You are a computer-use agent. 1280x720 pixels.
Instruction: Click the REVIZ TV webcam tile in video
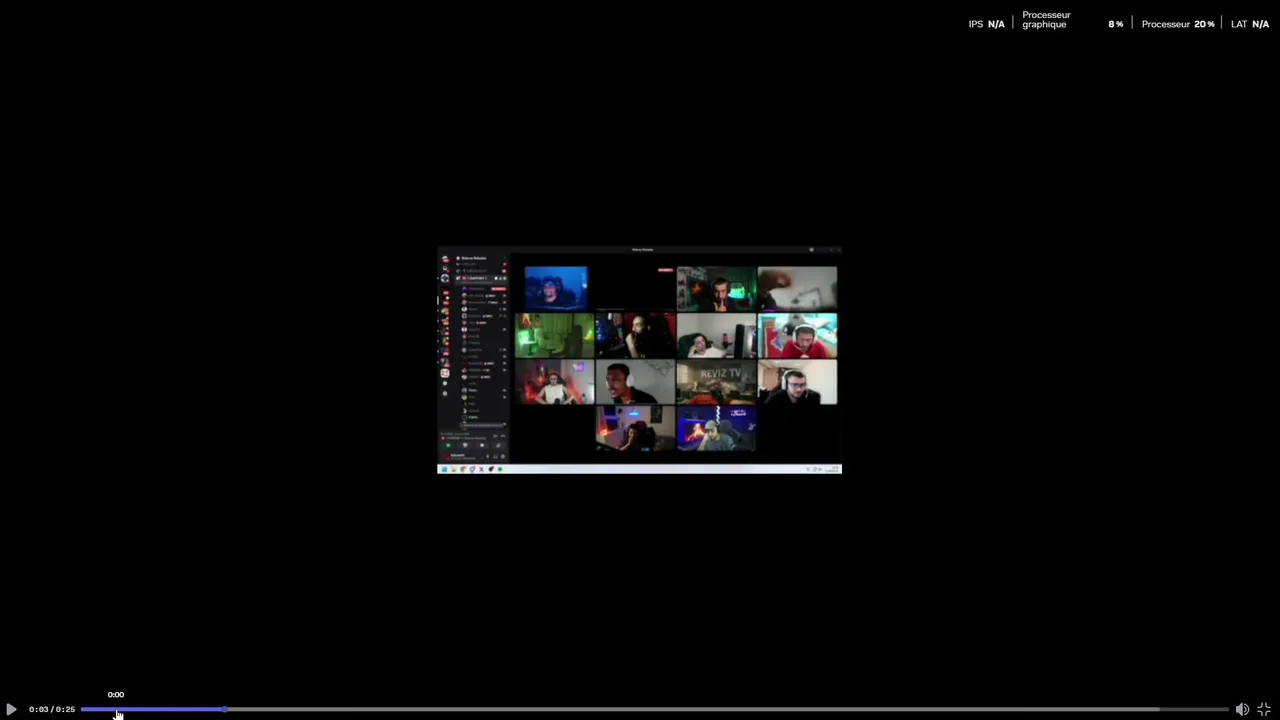[x=716, y=383]
